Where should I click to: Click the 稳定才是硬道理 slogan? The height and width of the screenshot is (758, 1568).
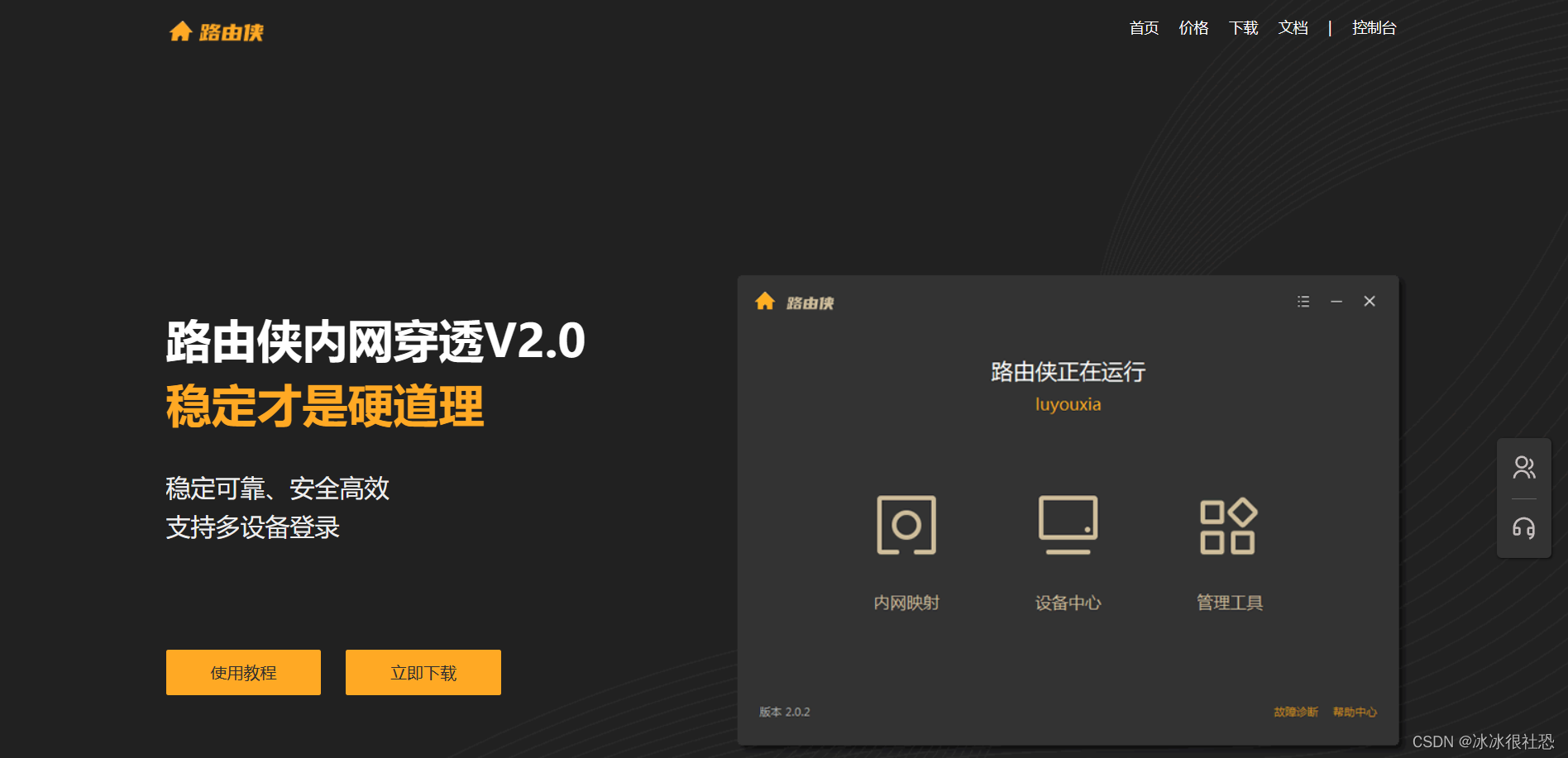(324, 406)
